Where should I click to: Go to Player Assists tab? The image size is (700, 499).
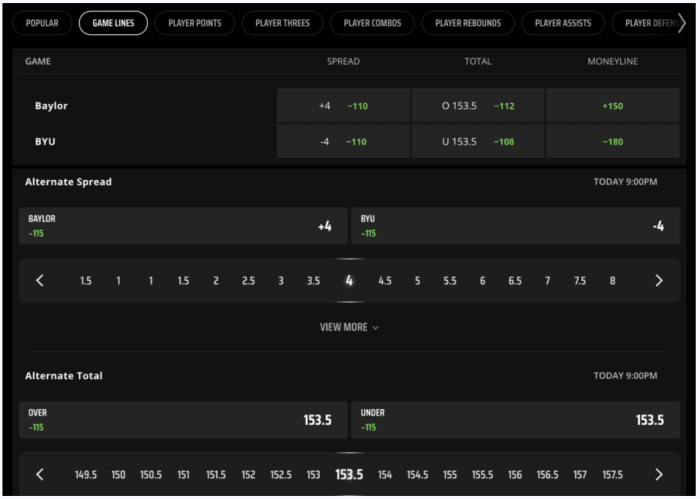(x=563, y=23)
